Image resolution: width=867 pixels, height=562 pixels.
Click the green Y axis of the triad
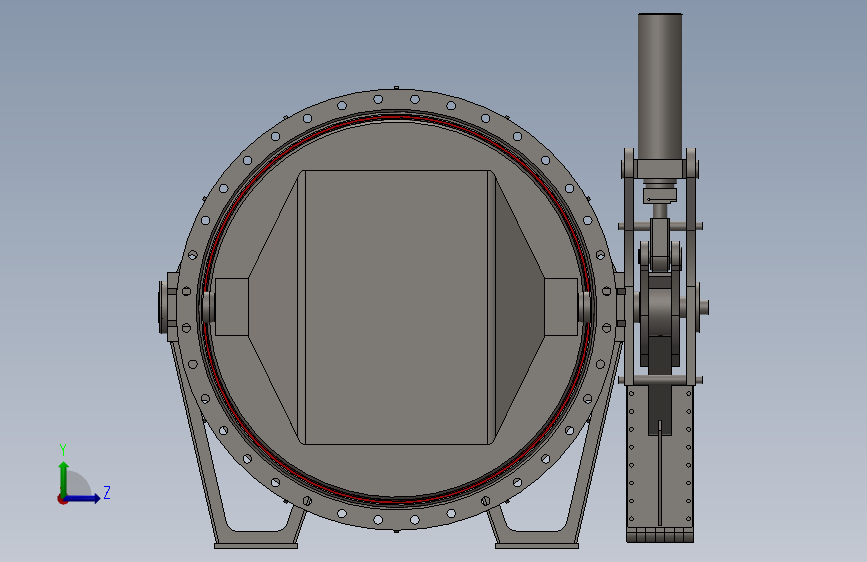point(64,478)
